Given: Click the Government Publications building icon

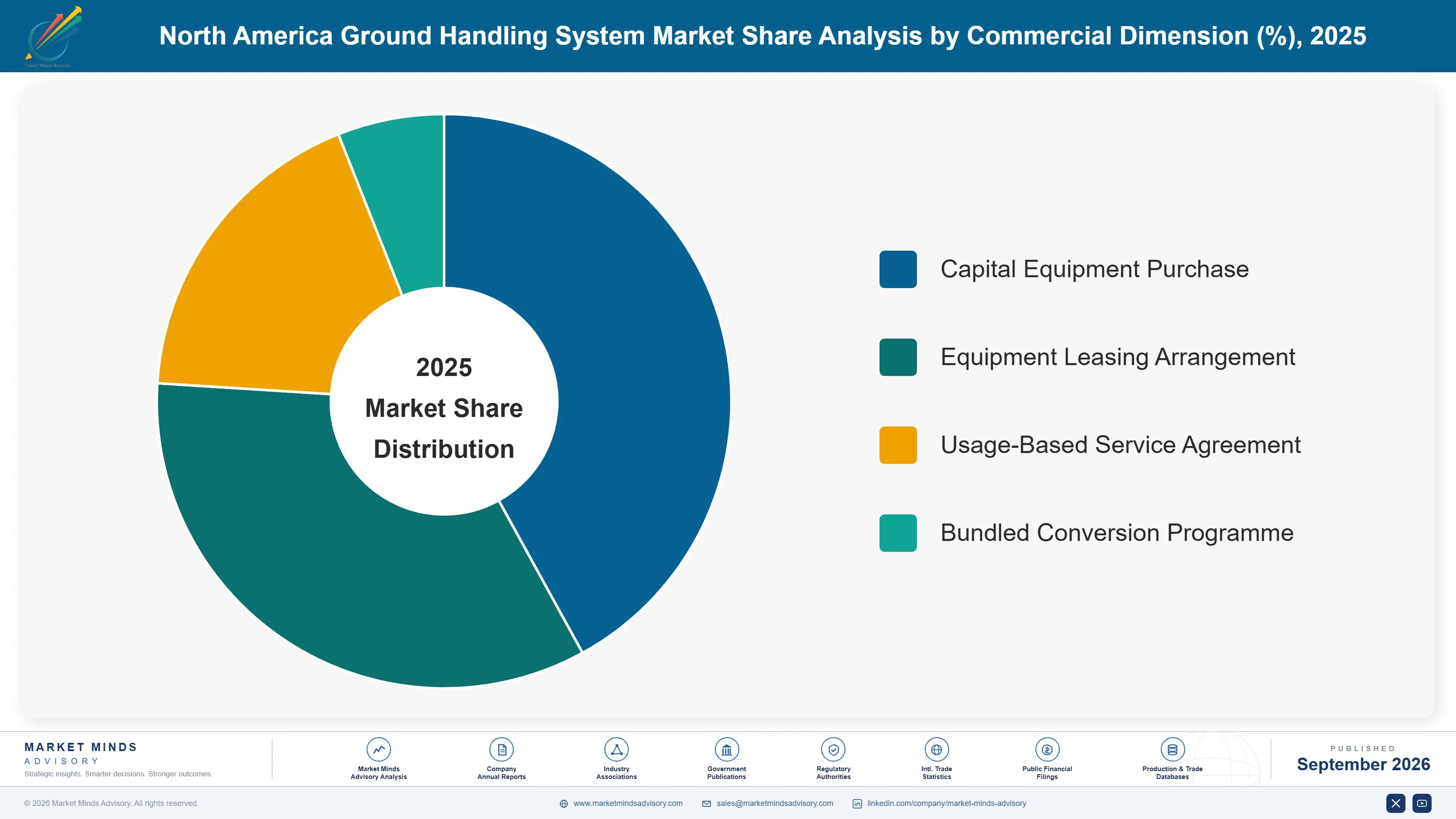Looking at the screenshot, I should (726, 749).
